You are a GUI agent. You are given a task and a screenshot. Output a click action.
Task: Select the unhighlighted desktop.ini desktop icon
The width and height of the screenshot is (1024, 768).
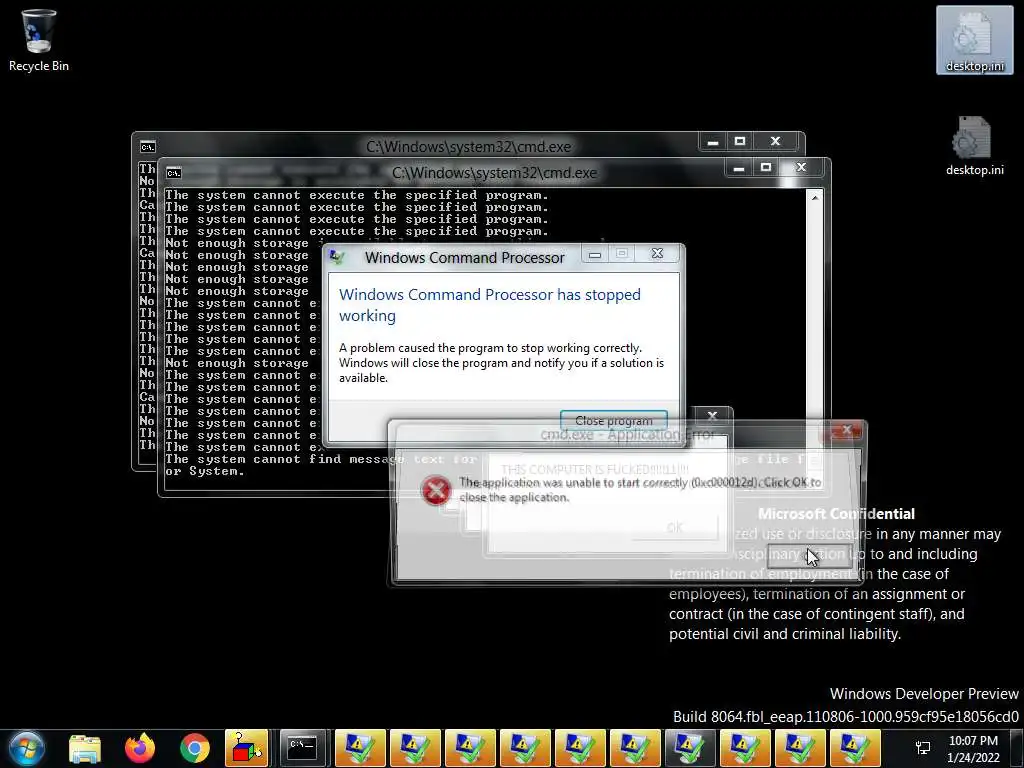tap(974, 146)
